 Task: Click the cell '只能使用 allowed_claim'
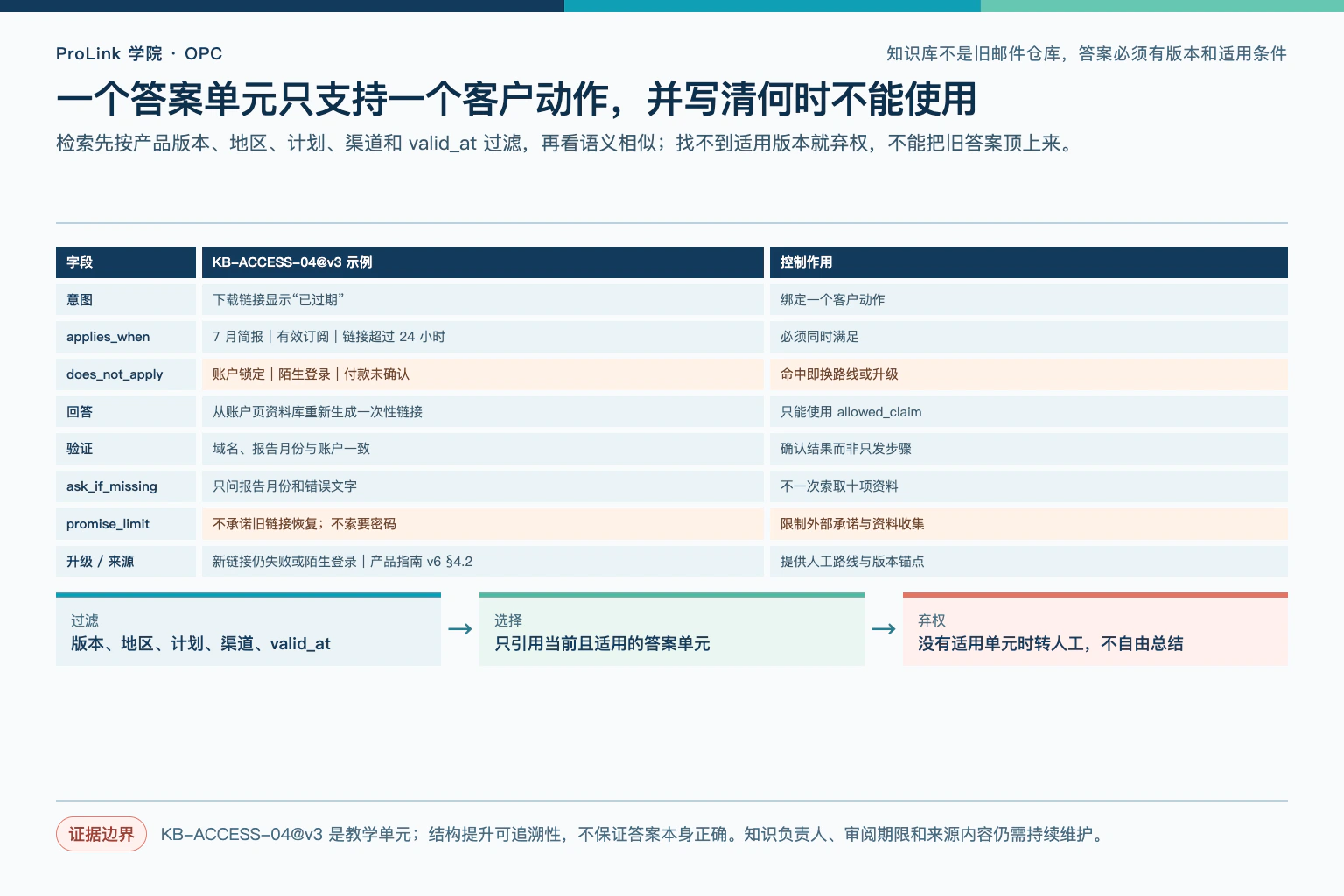tap(1029, 412)
